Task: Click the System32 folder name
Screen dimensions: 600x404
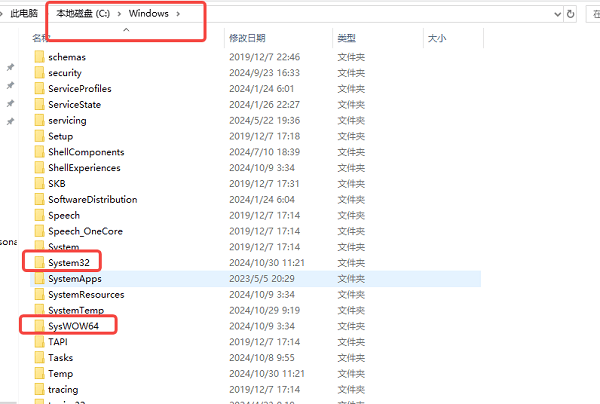Action: pyautogui.click(x=69, y=263)
